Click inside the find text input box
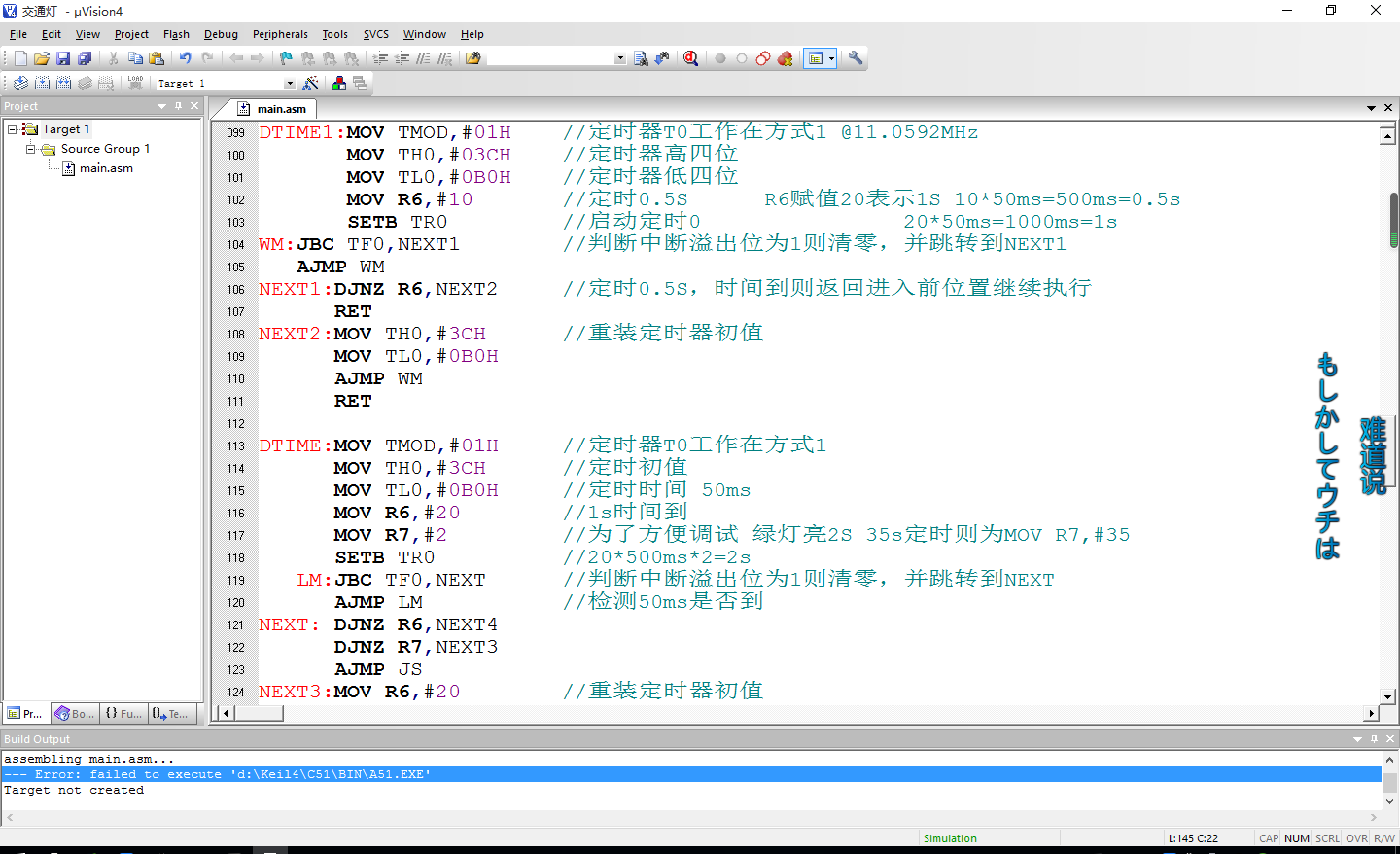1400x854 pixels. pyautogui.click(x=549, y=58)
